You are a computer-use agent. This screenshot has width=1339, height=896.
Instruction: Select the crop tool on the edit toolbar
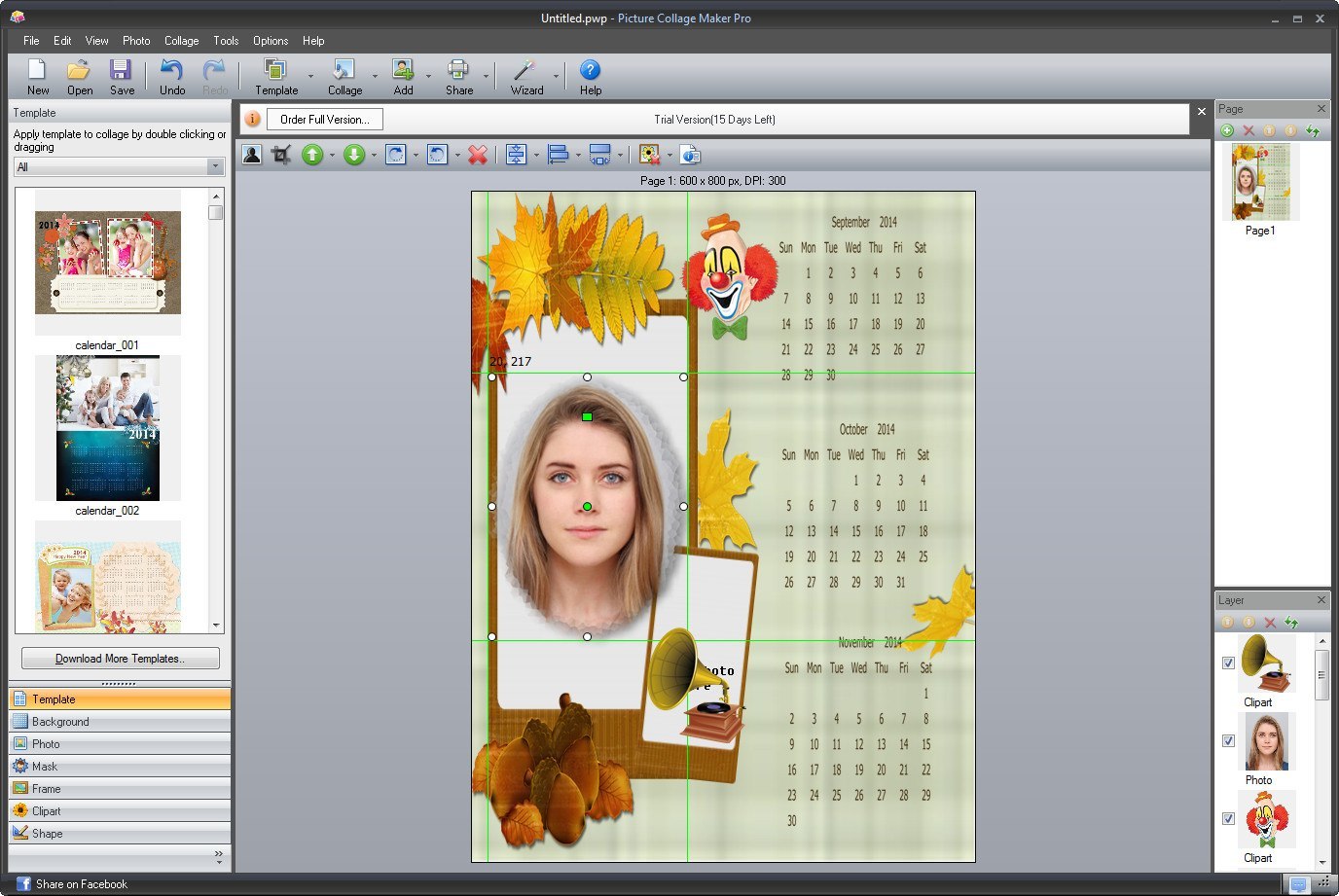coord(280,154)
